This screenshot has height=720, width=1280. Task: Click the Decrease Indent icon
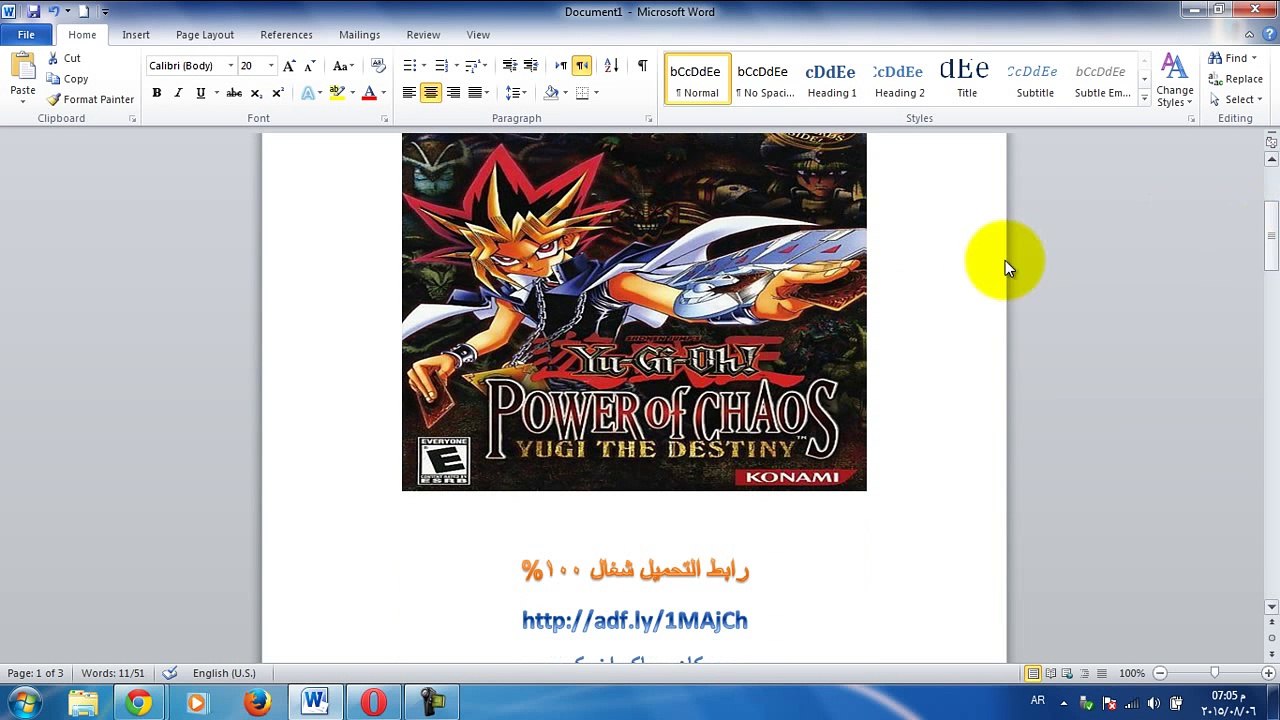pyautogui.click(x=509, y=66)
